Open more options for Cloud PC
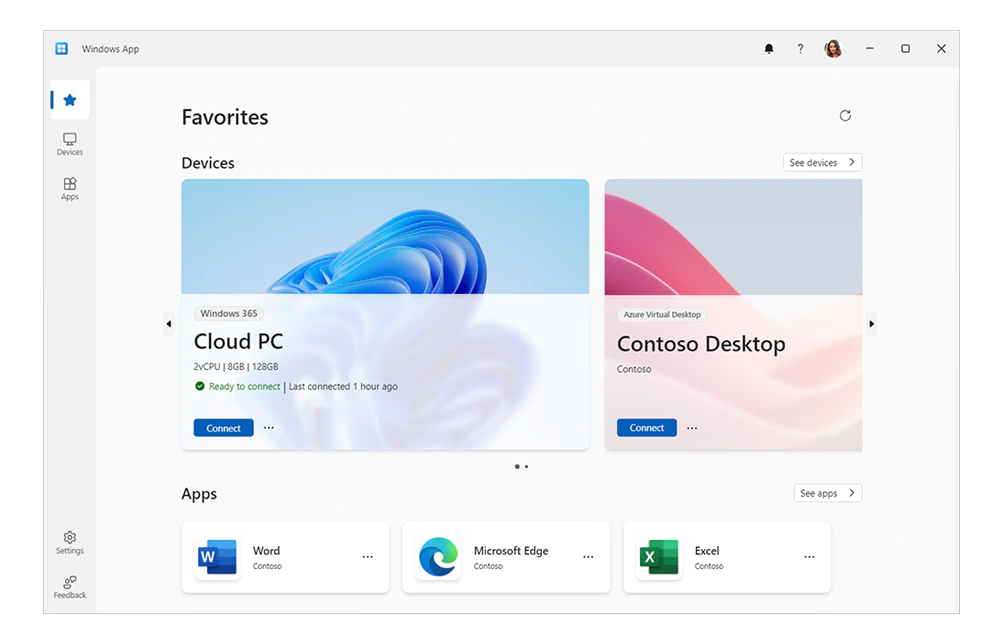 [x=269, y=428]
